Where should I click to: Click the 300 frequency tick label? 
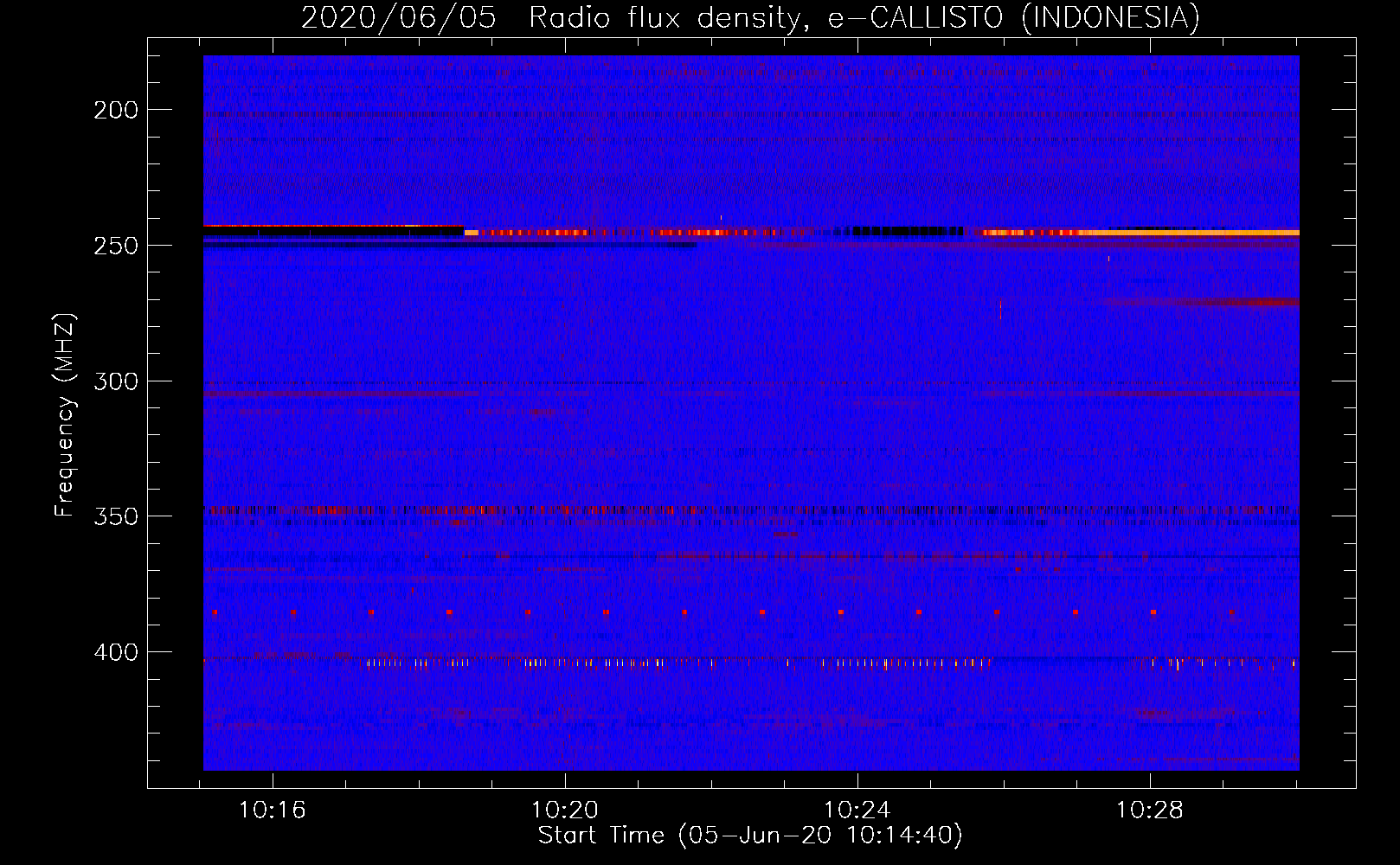point(116,381)
